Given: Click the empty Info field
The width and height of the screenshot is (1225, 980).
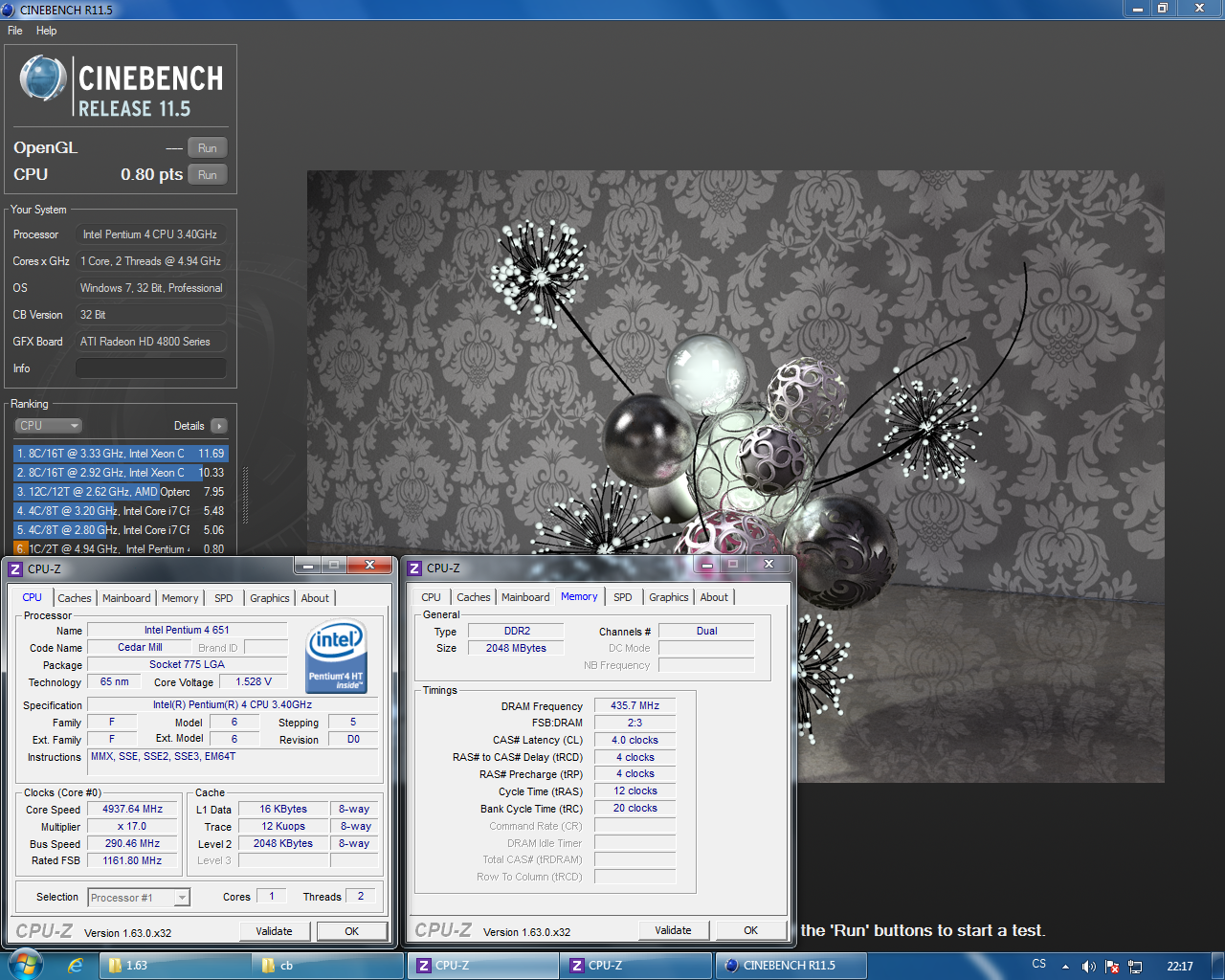Looking at the screenshot, I should 151,368.
